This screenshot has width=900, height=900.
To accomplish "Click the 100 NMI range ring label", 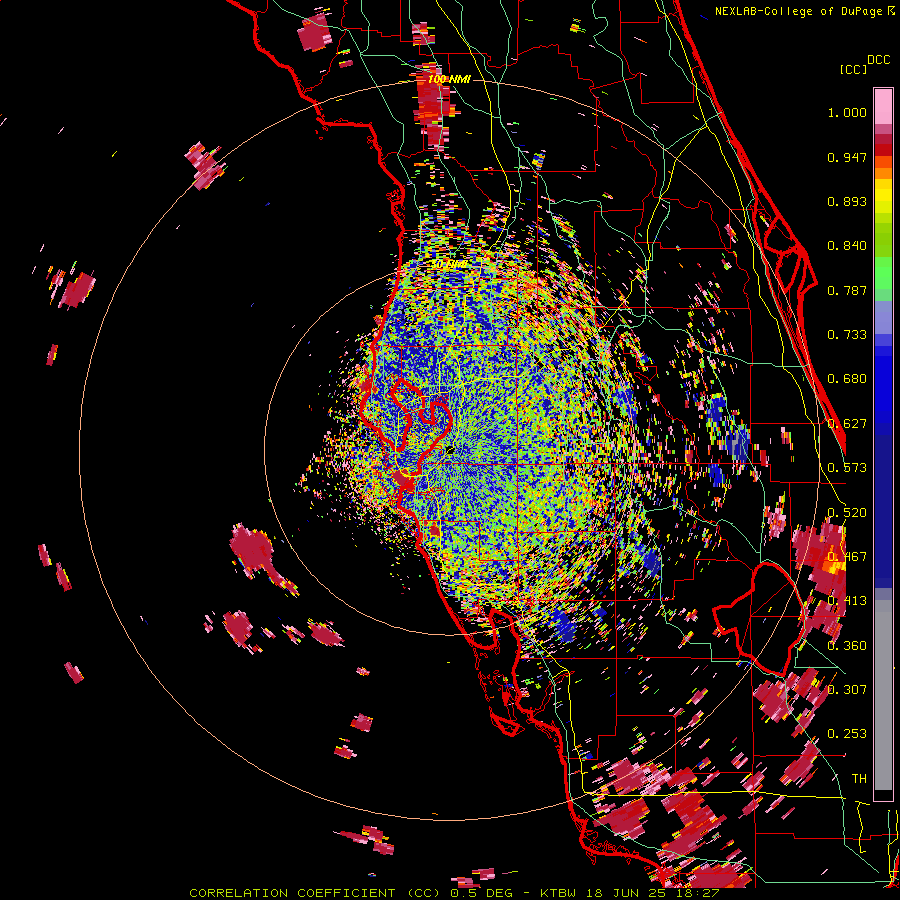I will click(x=449, y=79).
